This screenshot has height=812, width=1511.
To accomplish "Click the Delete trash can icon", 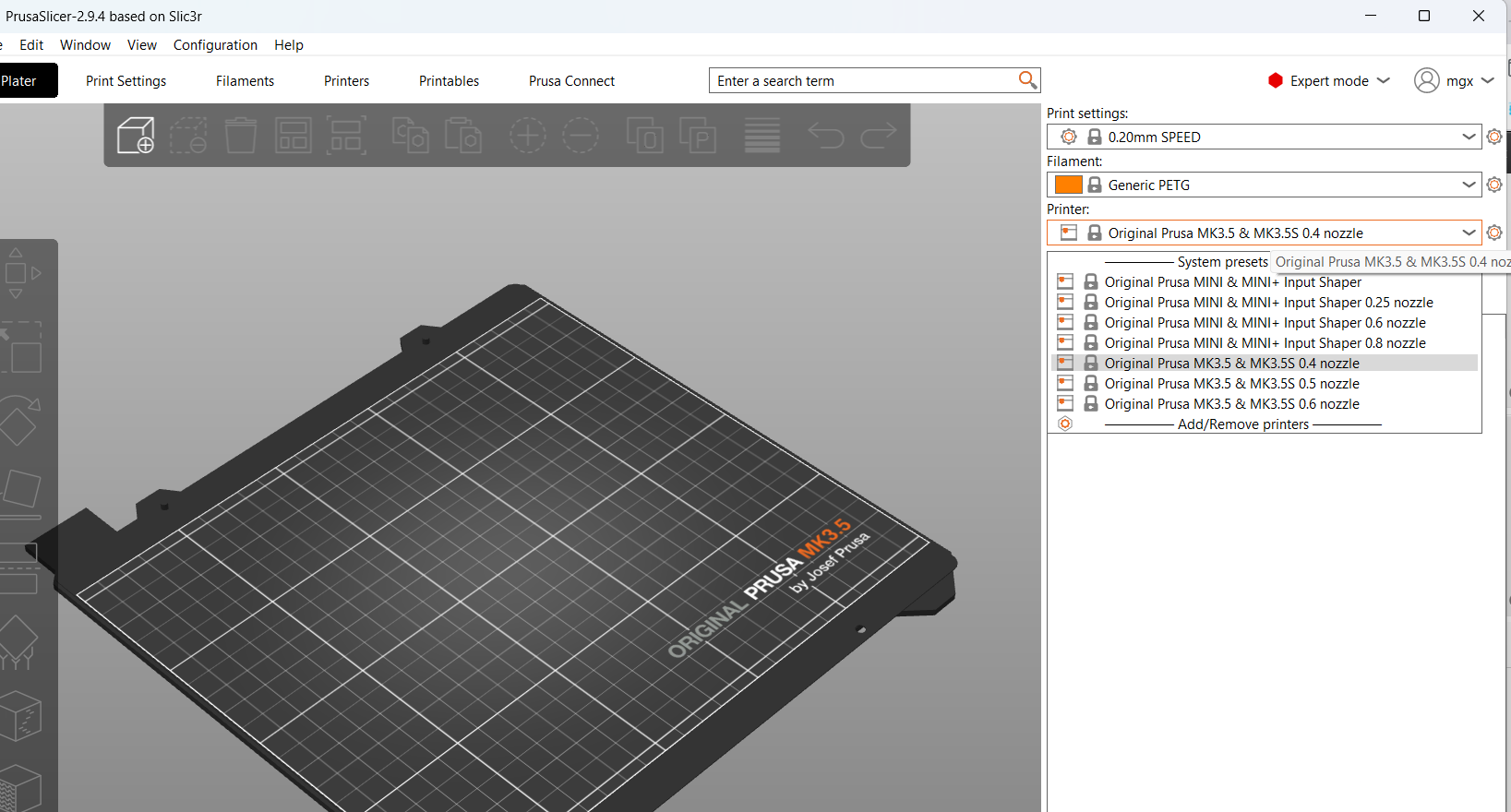I will coord(241,136).
